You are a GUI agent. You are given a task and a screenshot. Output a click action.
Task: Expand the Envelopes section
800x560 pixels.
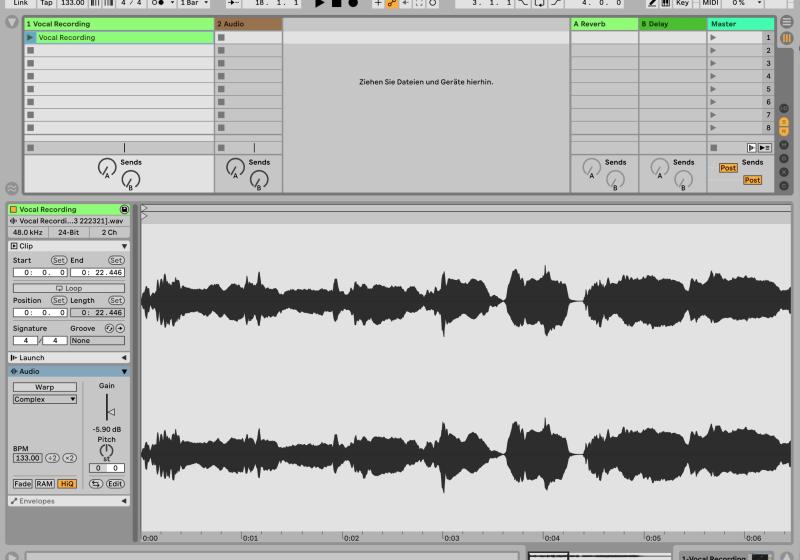[x=124, y=501]
